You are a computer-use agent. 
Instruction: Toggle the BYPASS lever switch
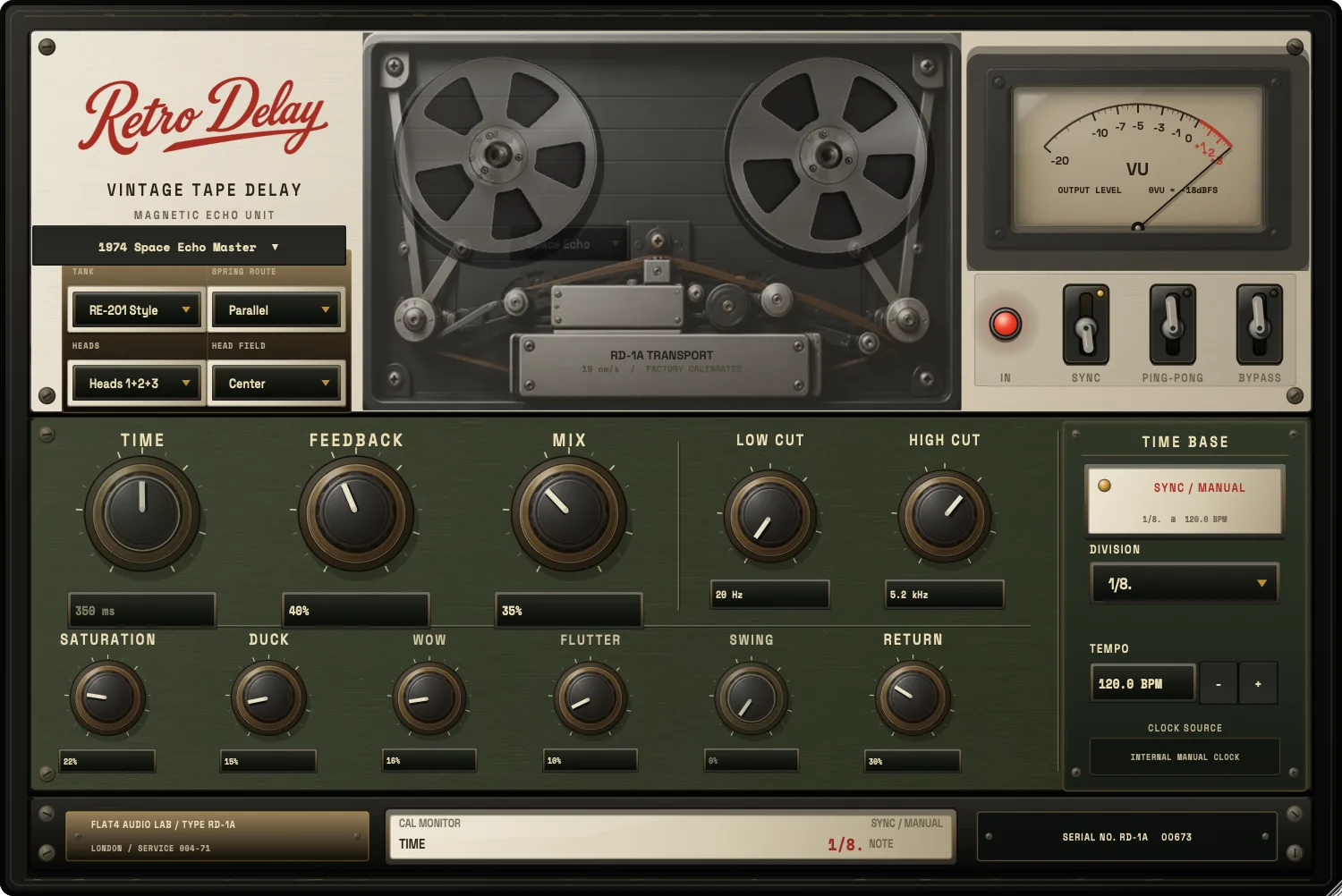[x=1259, y=324]
